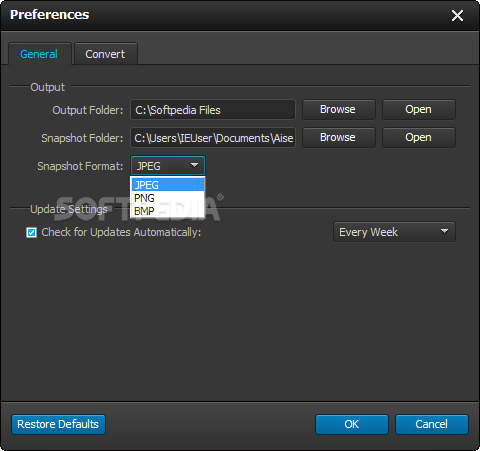Open the Snapshot Folder
The image size is (480, 451).
419,138
